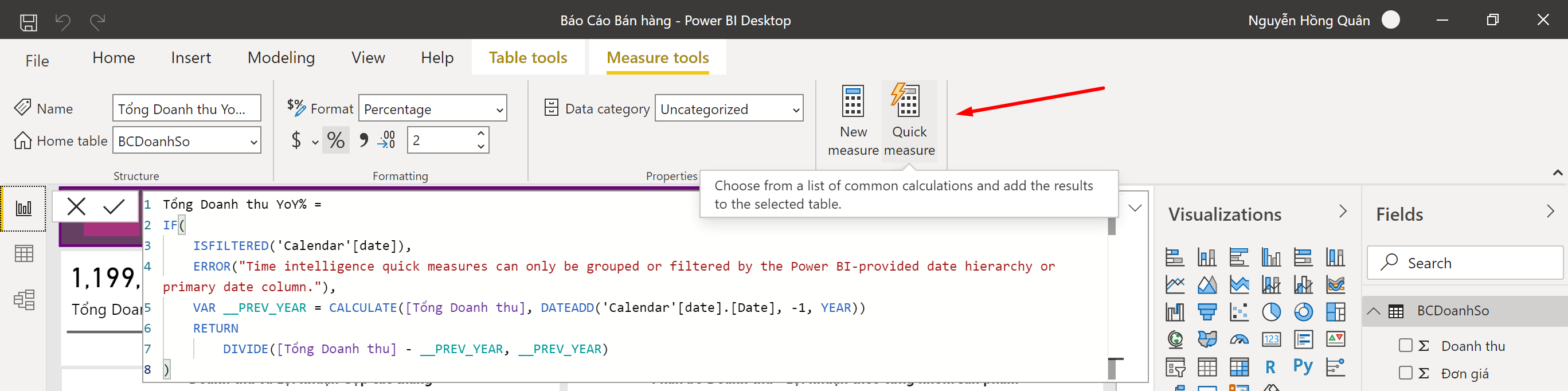The width and height of the screenshot is (1568, 391).
Task: Switch to Data view in left sidebar
Action: [24, 253]
